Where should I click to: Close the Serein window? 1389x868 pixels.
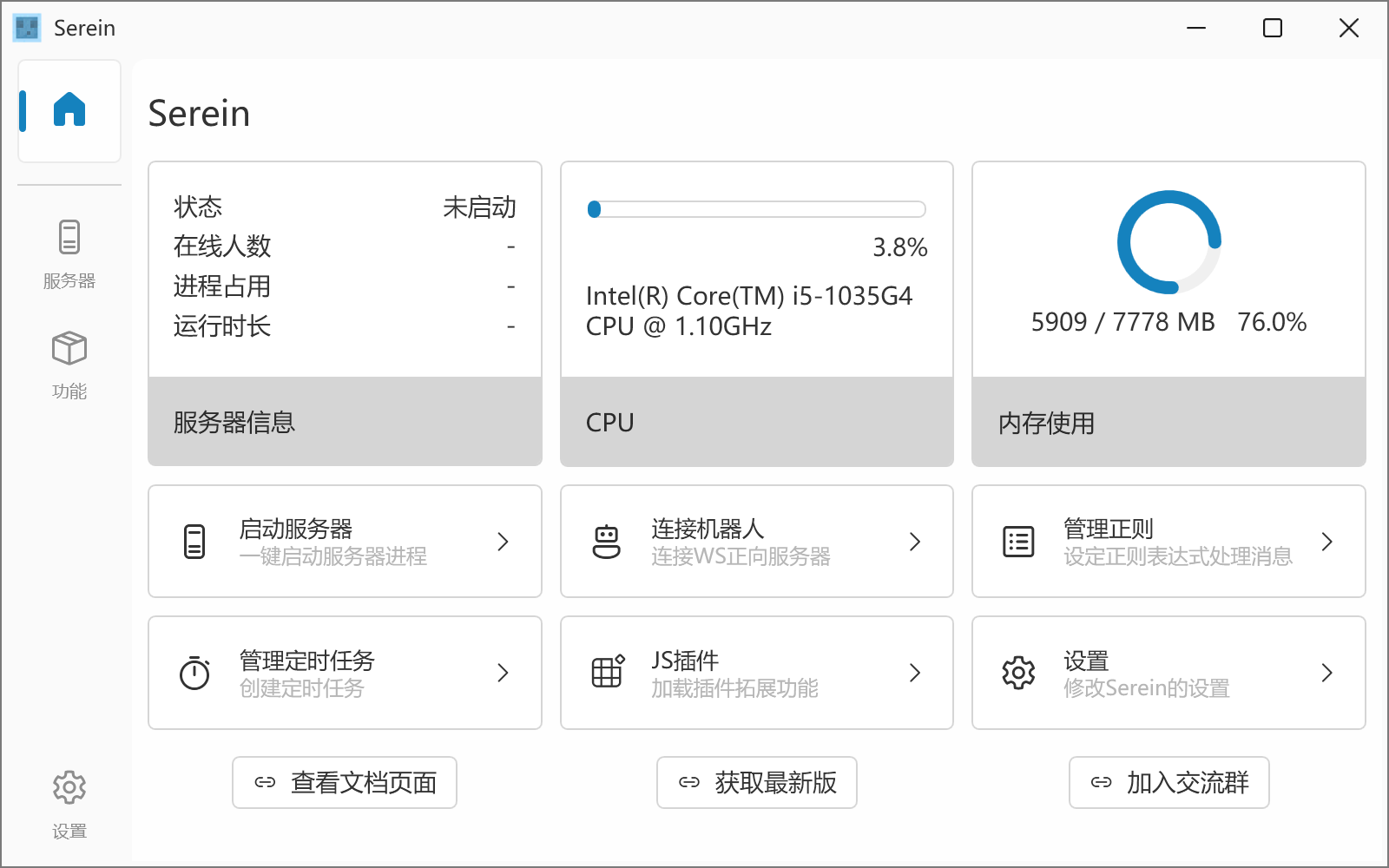pos(1349,28)
